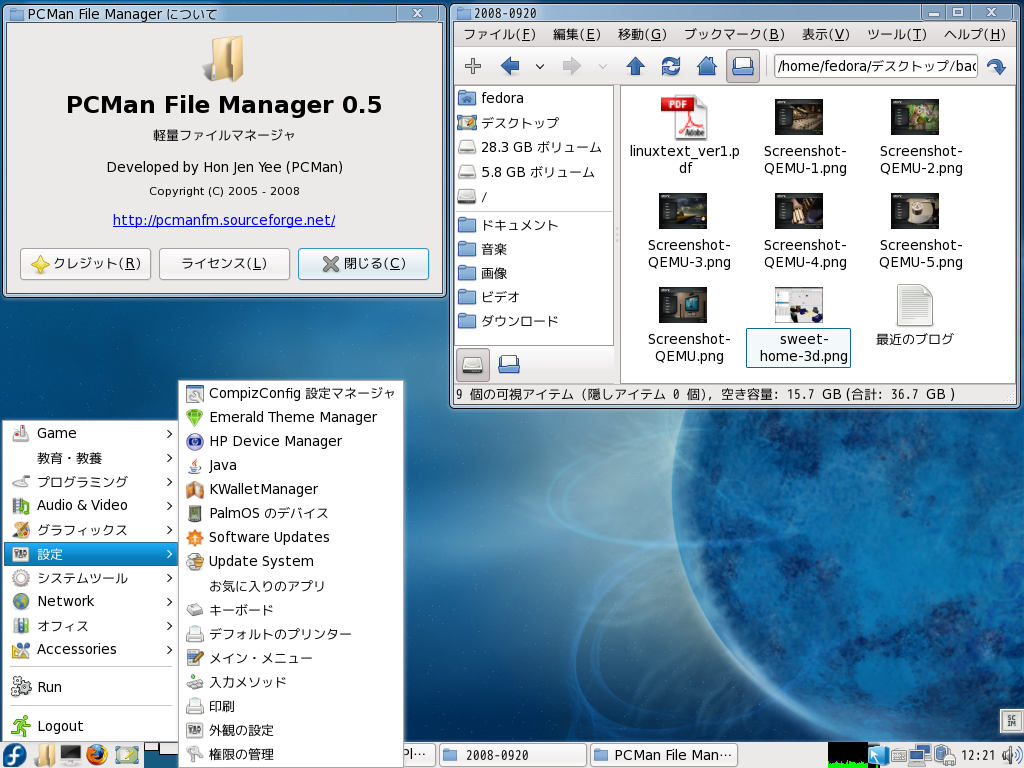The height and width of the screenshot is (768, 1024).
Task: Open HP Device Manager entry
Action: pyautogui.click(x=291, y=441)
